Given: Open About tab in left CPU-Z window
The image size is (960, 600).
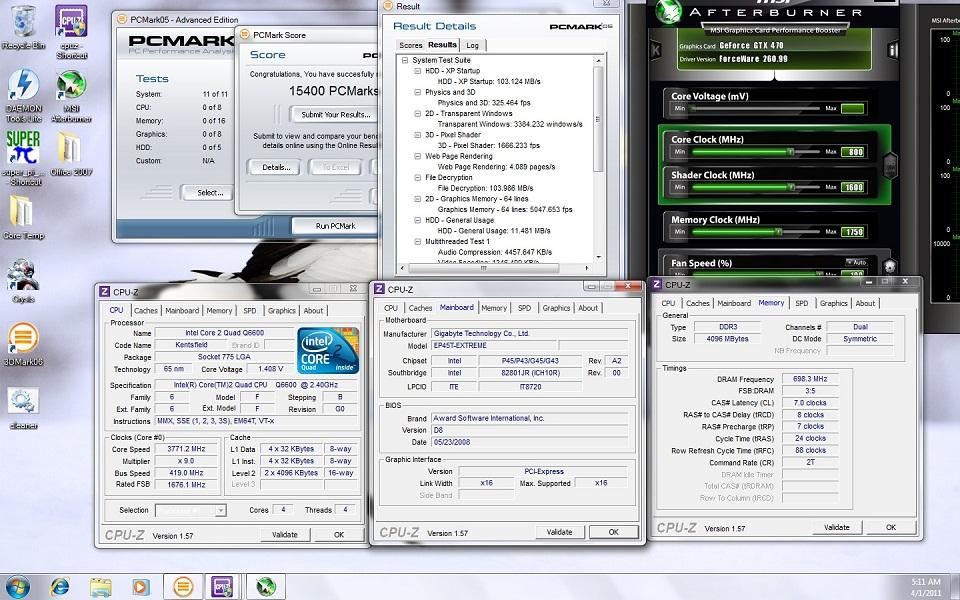Looking at the screenshot, I should point(313,310).
